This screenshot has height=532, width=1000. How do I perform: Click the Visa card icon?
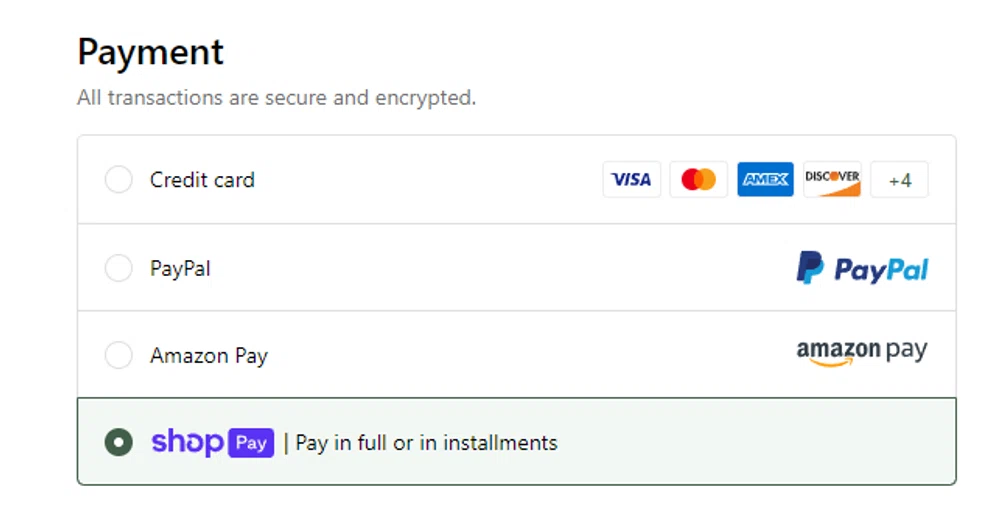(631, 180)
